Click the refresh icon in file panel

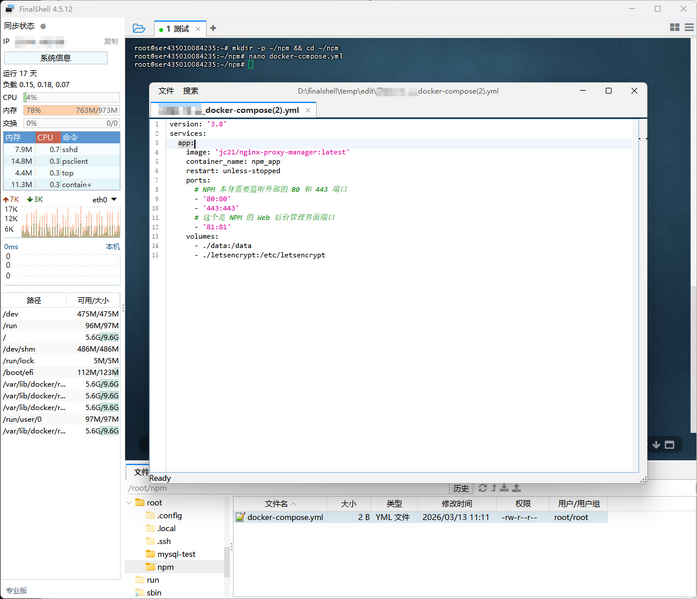pyautogui.click(x=482, y=488)
